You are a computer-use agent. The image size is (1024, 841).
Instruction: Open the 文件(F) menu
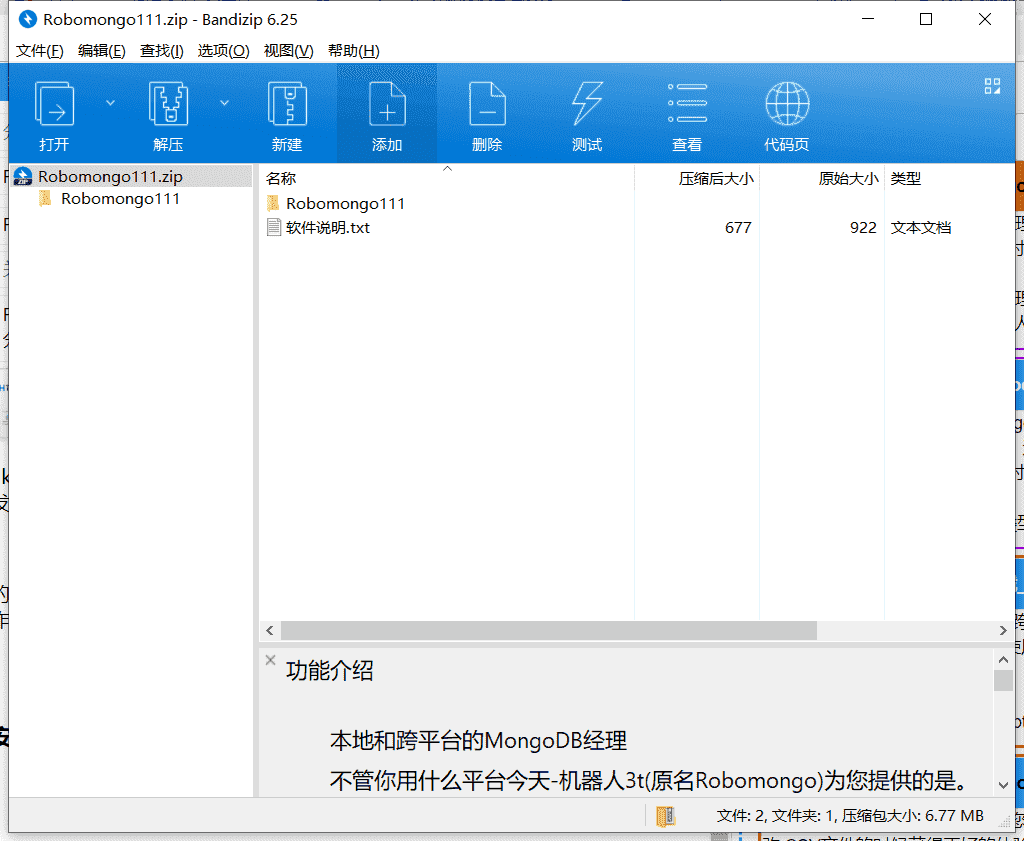[x=39, y=51]
